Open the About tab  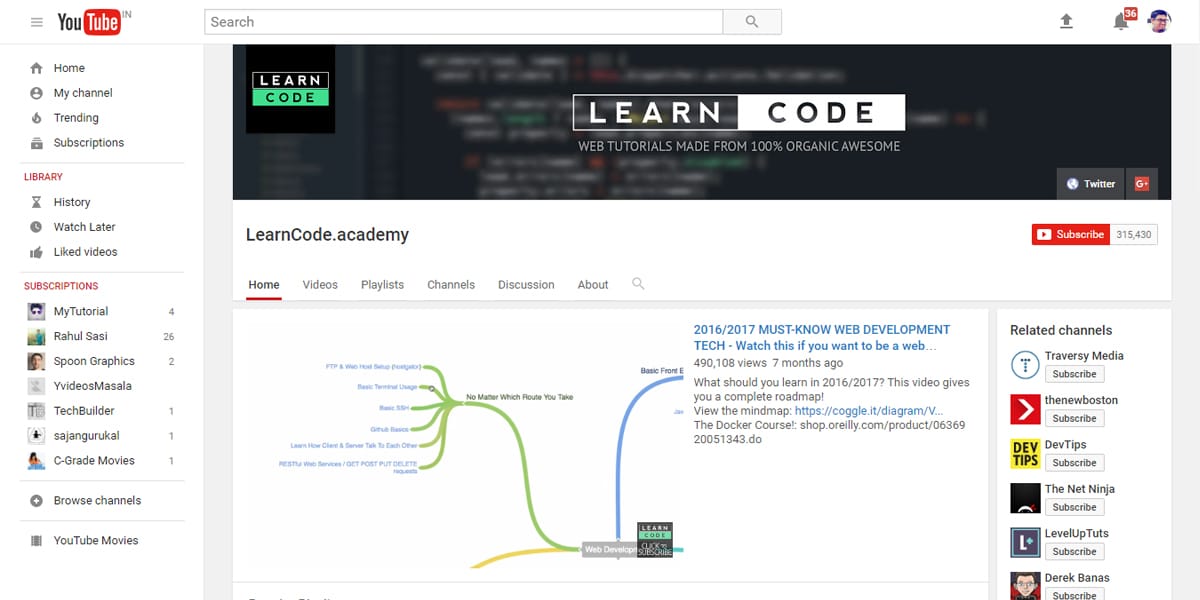point(593,285)
